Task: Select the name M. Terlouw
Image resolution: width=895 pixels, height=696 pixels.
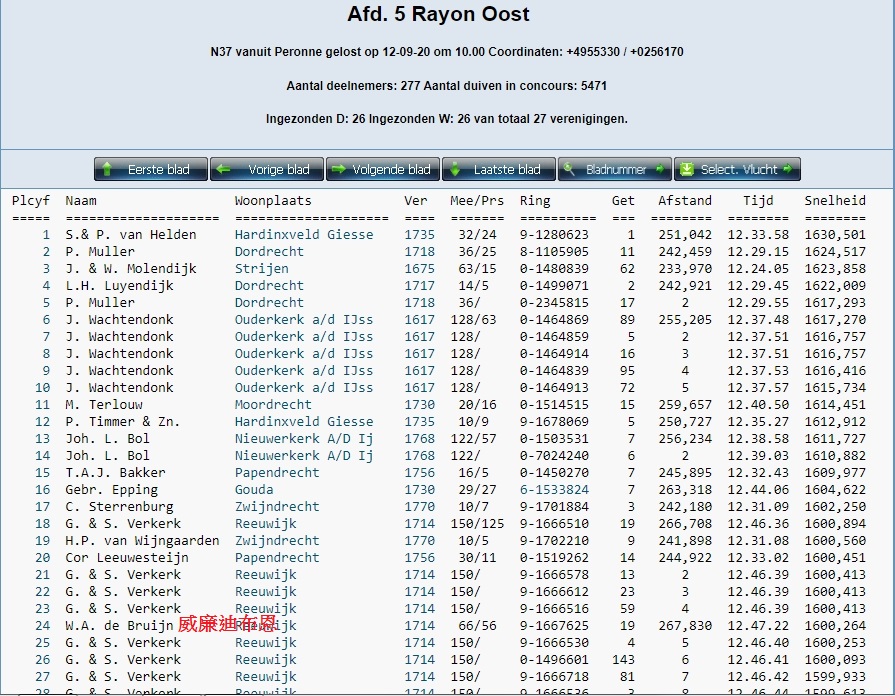Action: [104, 405]
